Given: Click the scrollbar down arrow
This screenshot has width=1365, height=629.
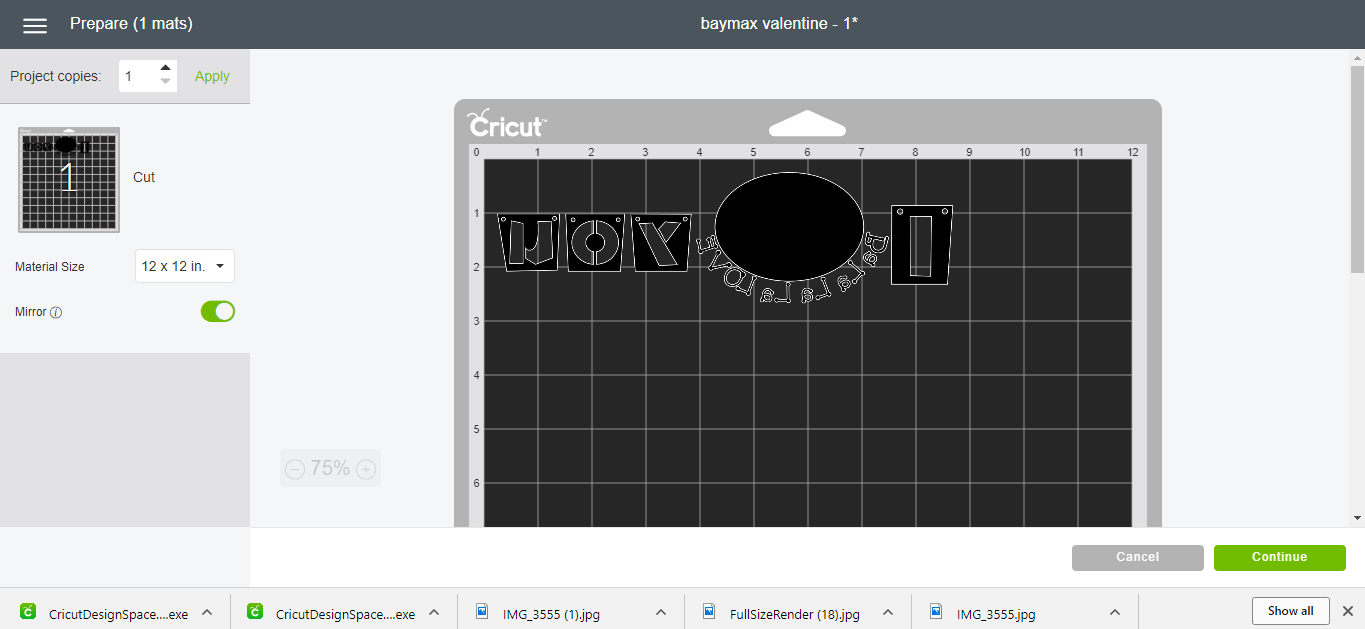Looking at the screenshot, I should (x=1357, y=518).
